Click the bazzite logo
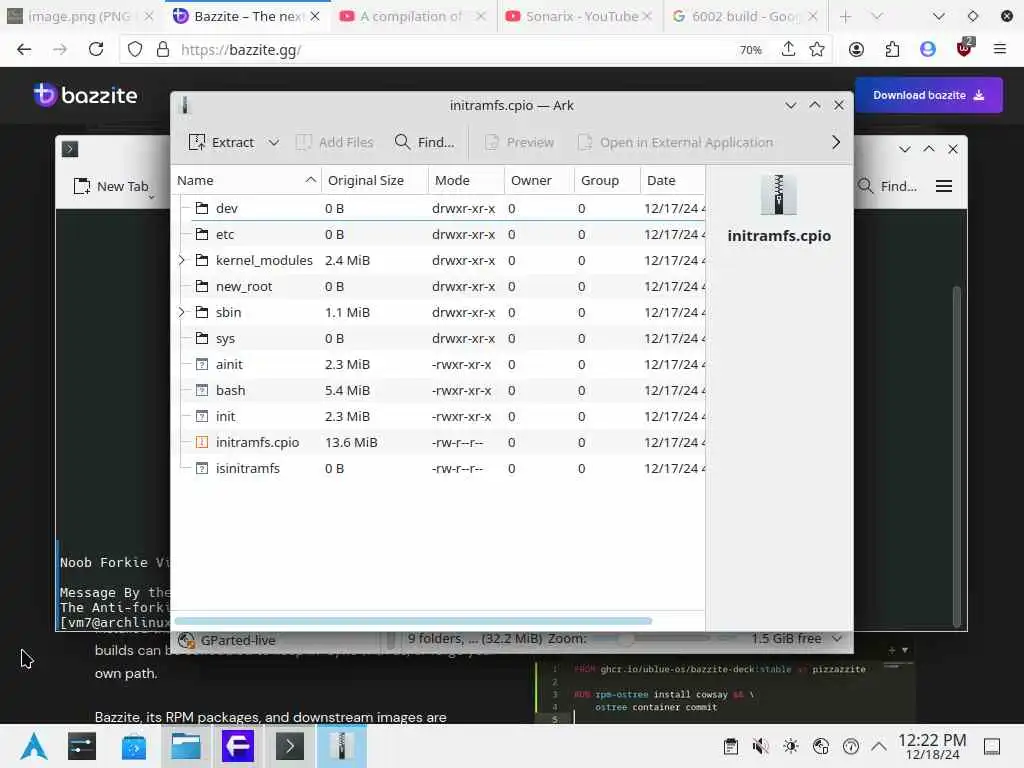 [x=86, y=95]
